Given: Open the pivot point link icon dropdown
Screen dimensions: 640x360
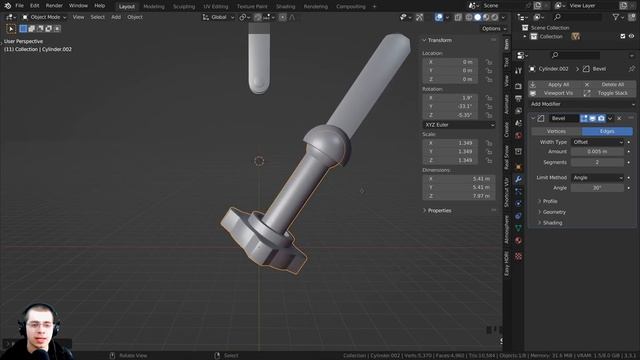Looking at the screenshot, I should 244,17.
